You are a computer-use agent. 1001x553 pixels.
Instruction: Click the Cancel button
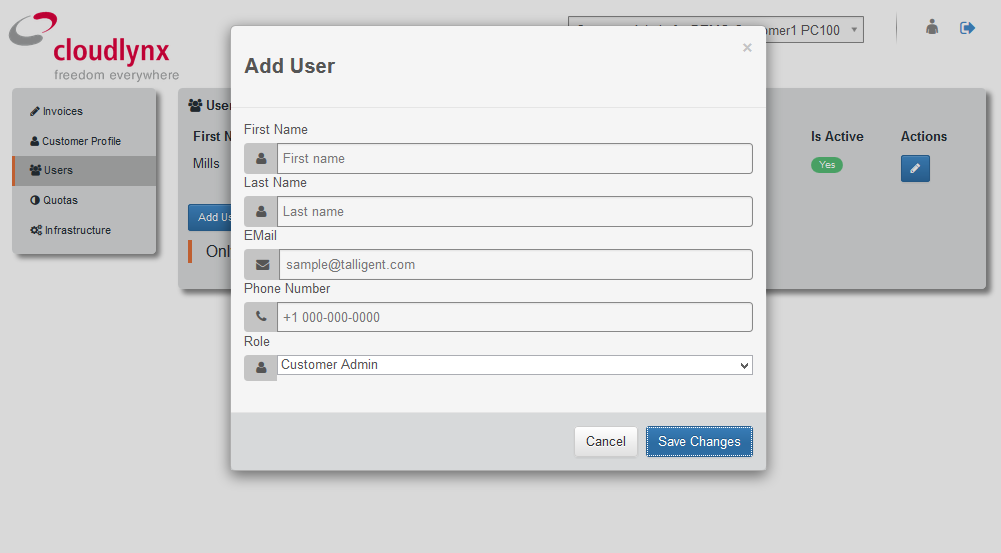(x=606, y=442)
